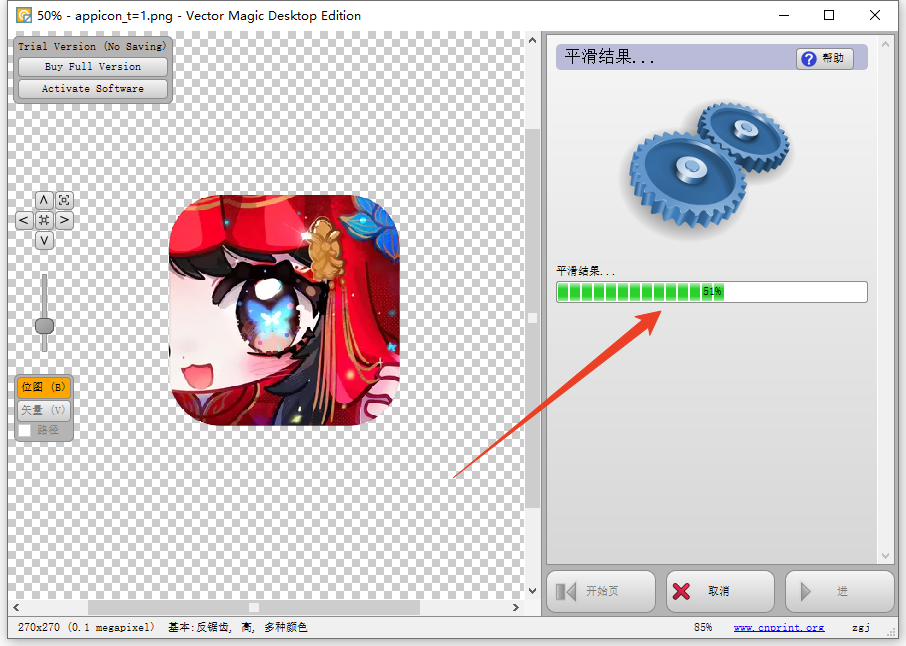The height and width of the screenshot is (646, 906).
Task: Click the right panel scroll-down arrow
Action: [885, 556]
